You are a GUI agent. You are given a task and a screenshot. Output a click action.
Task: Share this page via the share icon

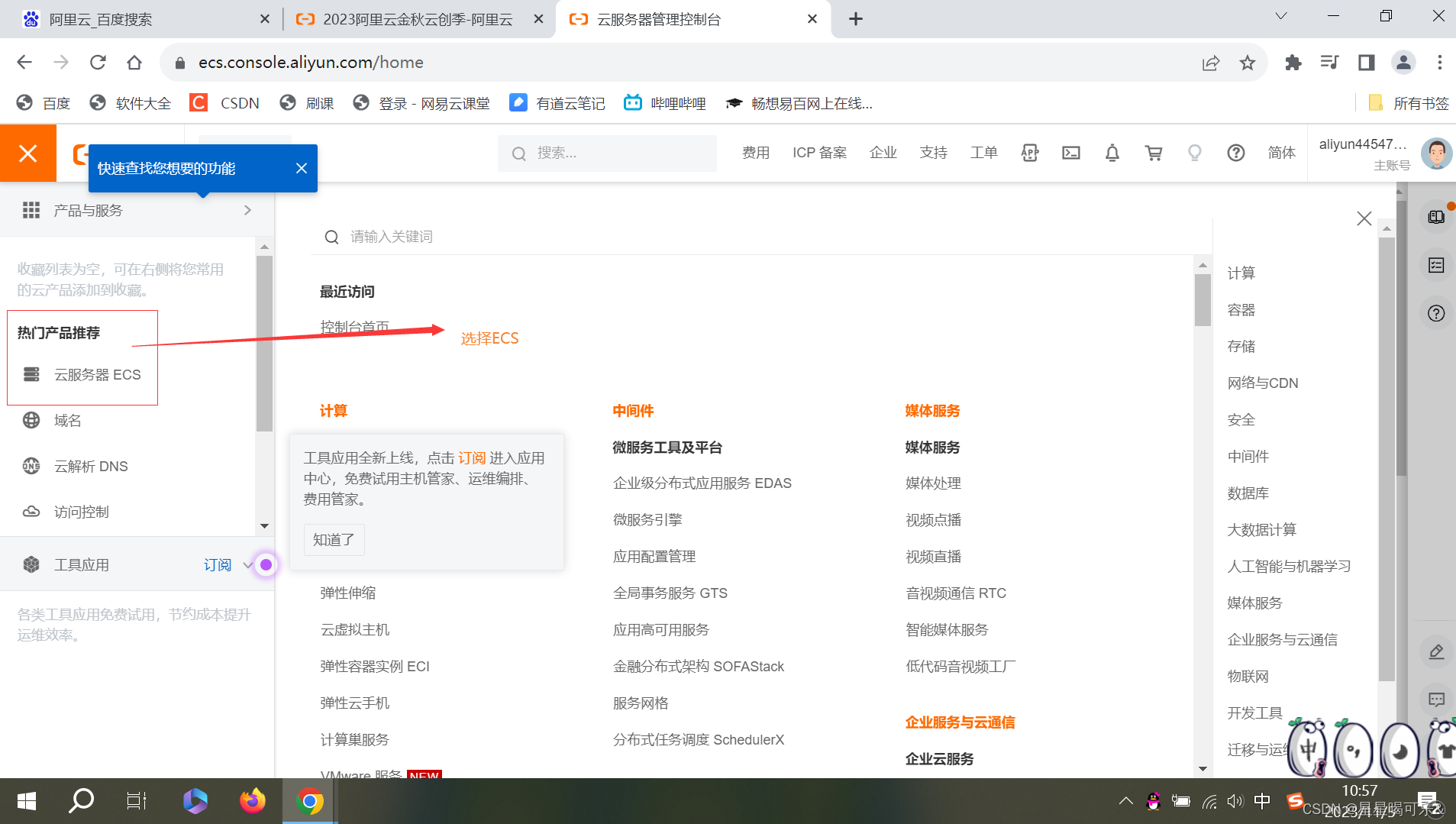[x=1211, y=63]
